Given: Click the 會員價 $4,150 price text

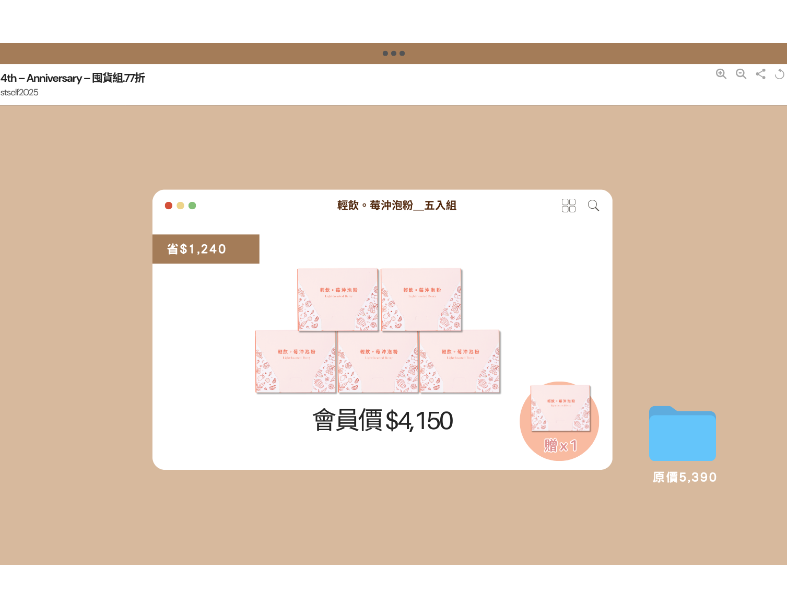Looking at the screenshot, I should pos(382,421).
